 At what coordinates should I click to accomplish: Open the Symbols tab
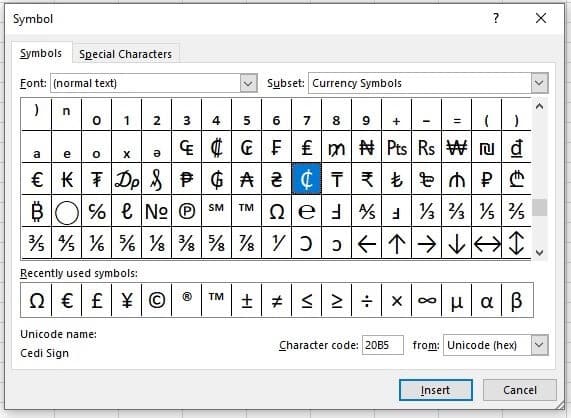41,53
